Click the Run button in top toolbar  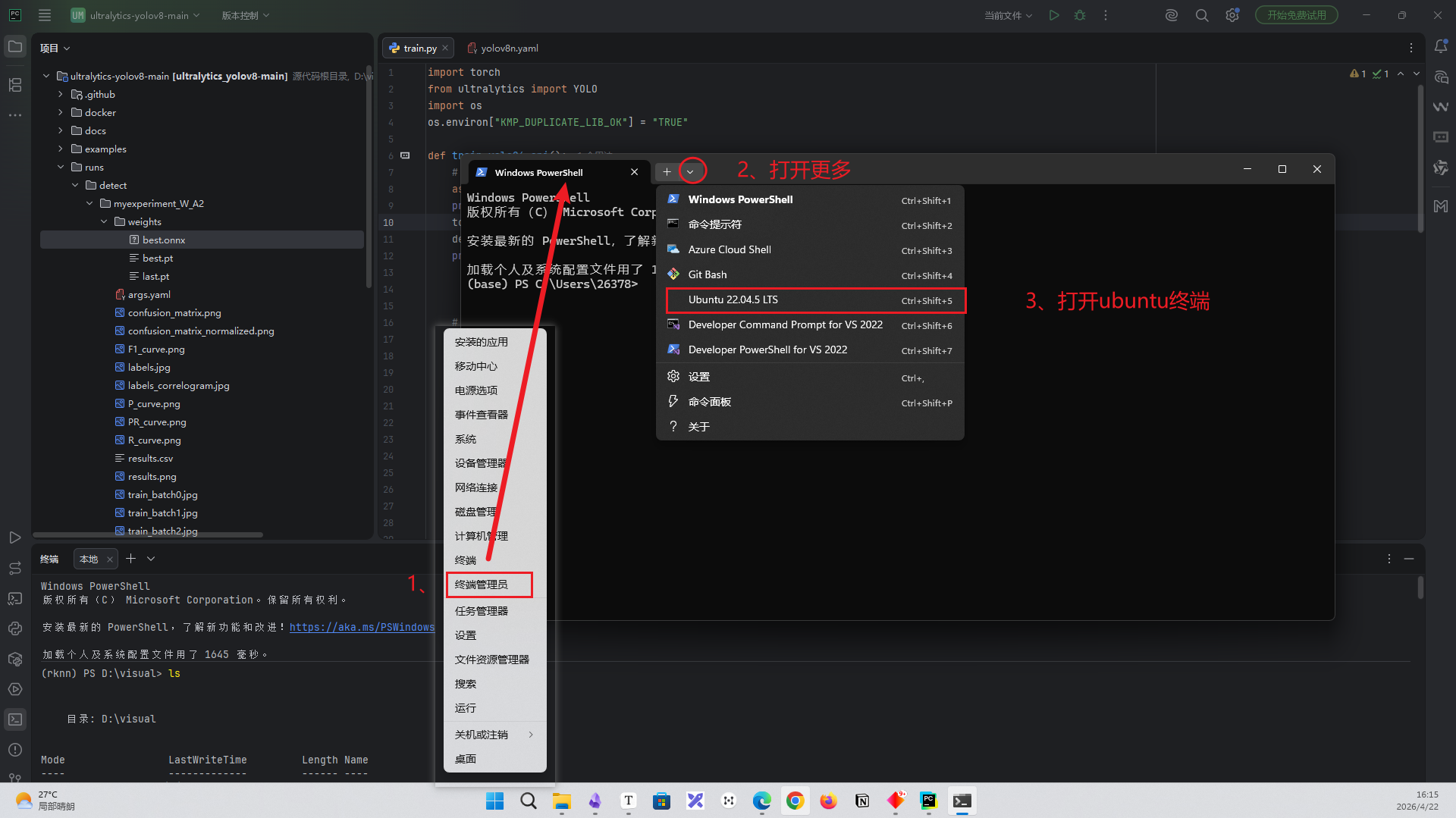1054,15
